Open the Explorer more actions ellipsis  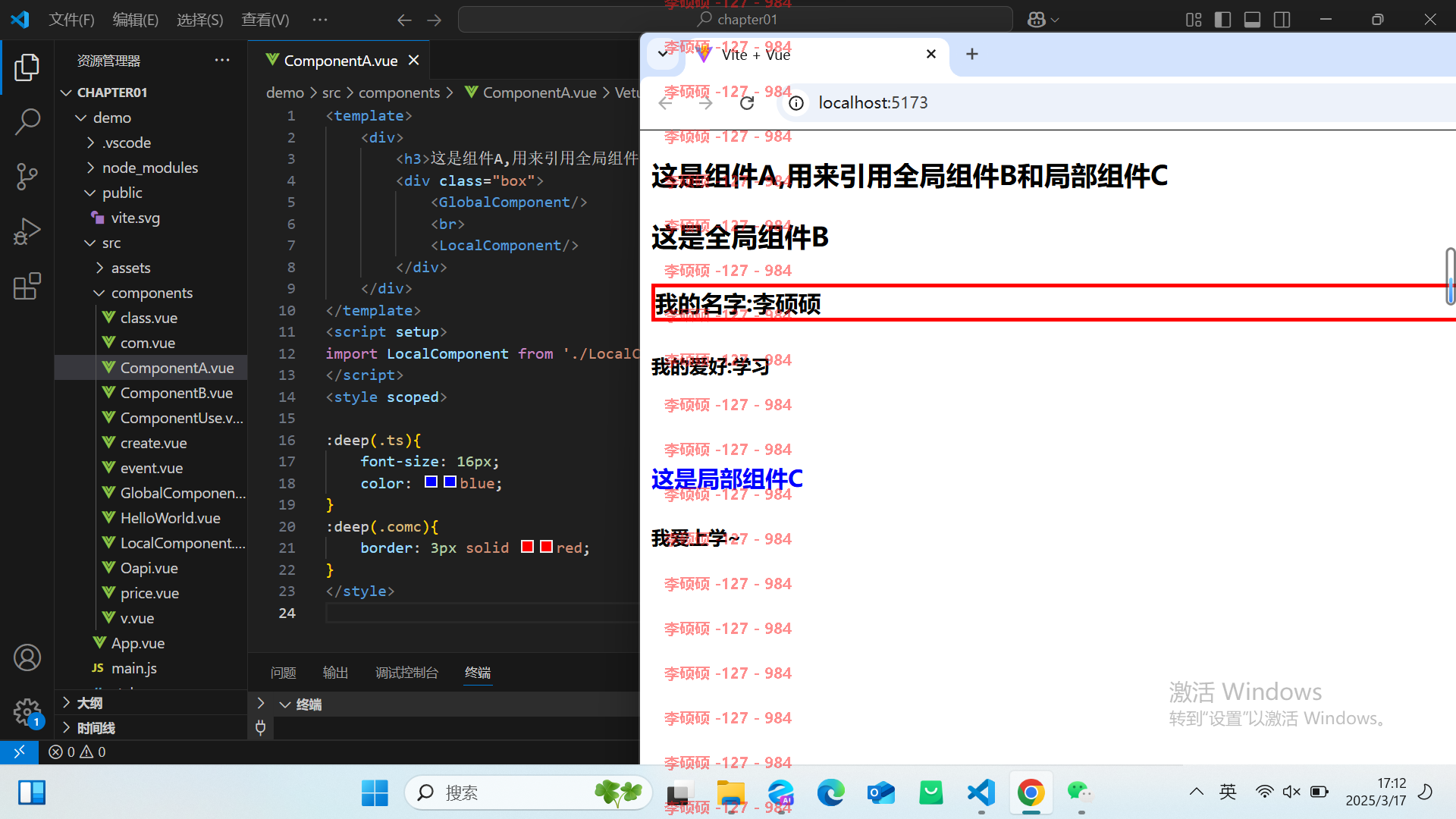[222, 60]
